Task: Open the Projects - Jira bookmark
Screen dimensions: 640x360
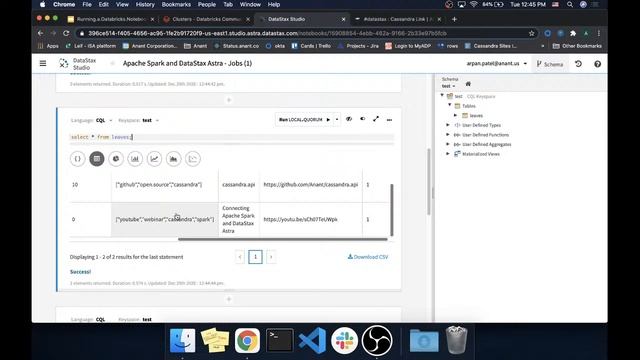Action: click(x=358, y=46)
